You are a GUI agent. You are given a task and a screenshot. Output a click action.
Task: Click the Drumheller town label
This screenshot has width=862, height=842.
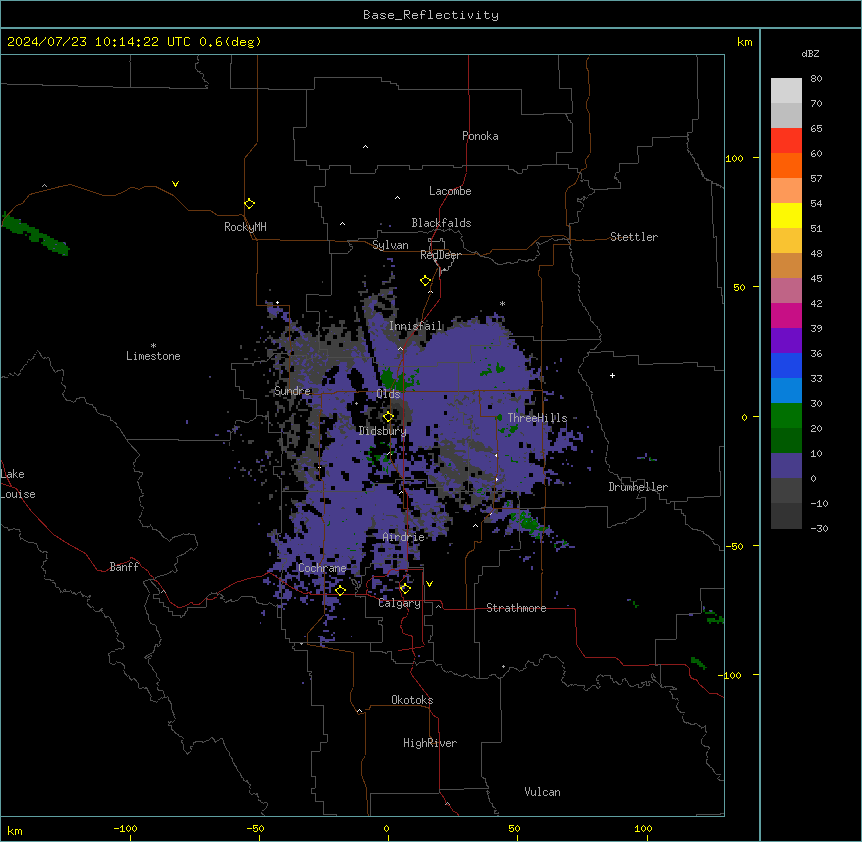click(x=638, y=487)
